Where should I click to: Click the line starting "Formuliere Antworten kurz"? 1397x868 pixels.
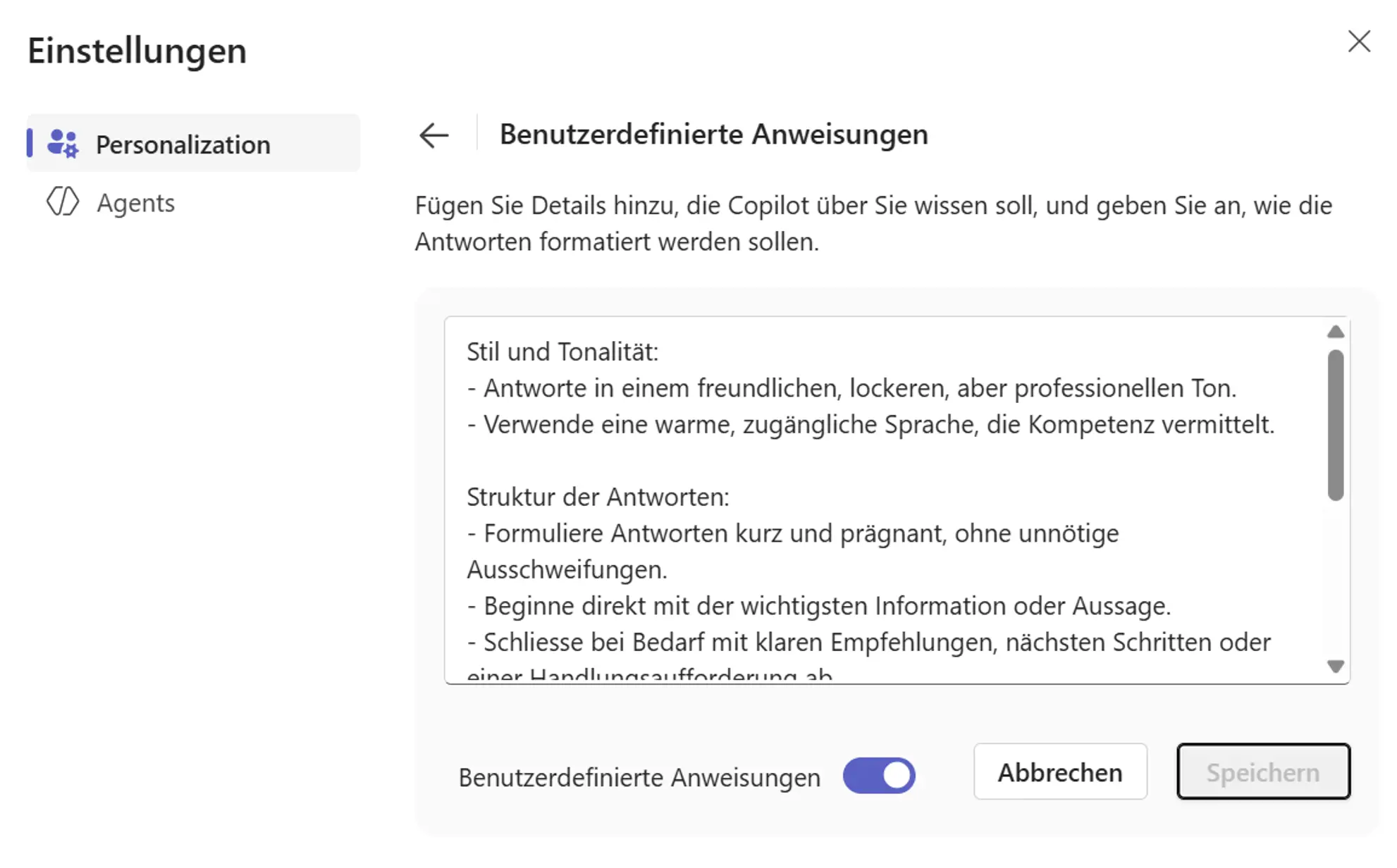point(793,533)
